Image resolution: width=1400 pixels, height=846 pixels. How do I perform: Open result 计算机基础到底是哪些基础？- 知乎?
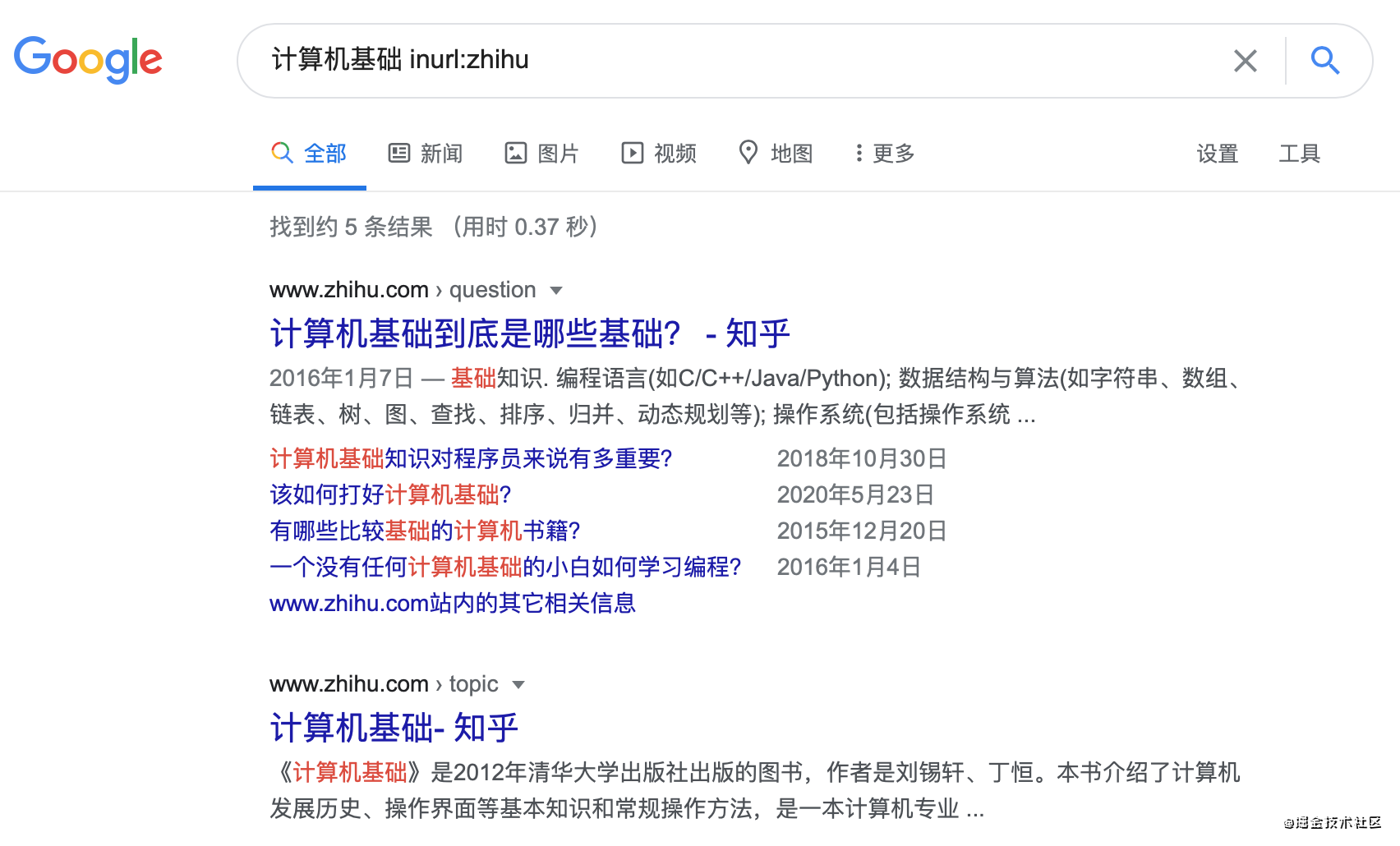click(x=530, y=334)
